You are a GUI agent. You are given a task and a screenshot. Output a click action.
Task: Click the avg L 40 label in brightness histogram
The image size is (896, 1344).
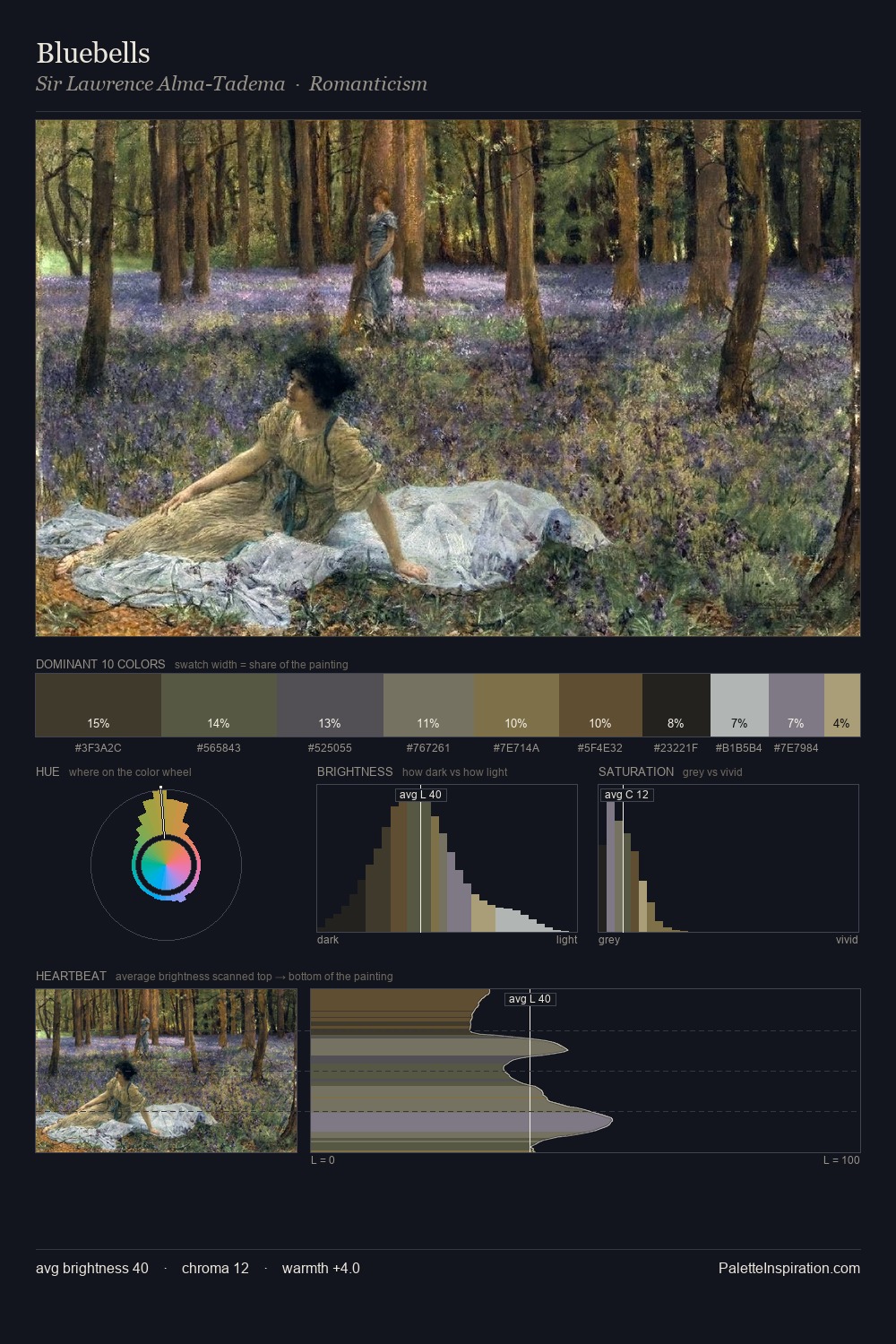pyautogui.click(x=420, y=795)
